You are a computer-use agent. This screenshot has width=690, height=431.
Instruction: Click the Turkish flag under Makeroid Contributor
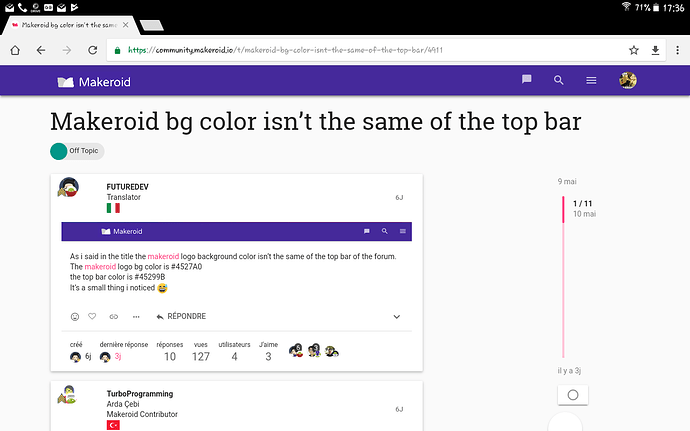coord(113,425)
